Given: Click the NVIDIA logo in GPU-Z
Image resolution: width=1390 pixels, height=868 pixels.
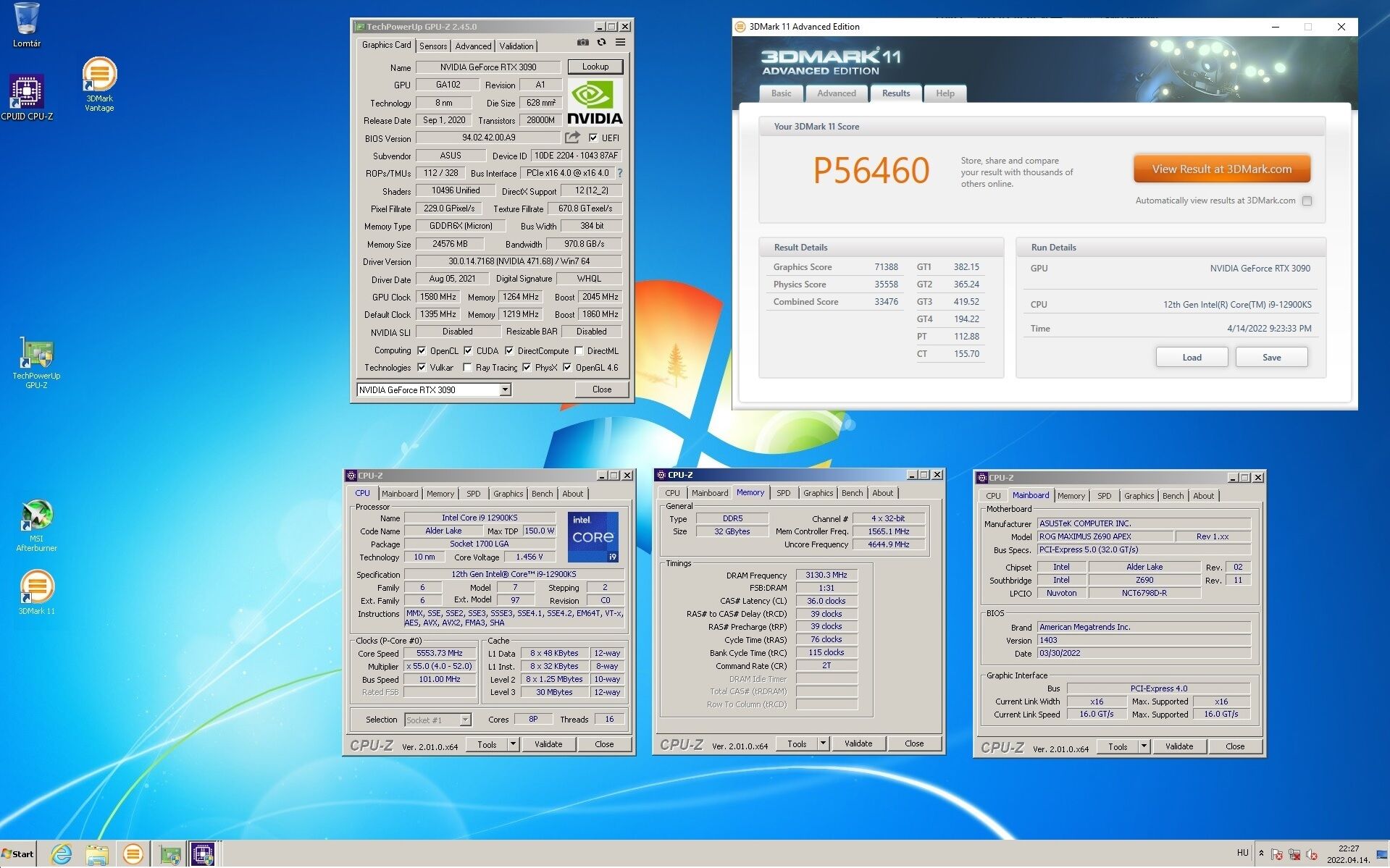Looking at the screenshot, I should [595, 101].
